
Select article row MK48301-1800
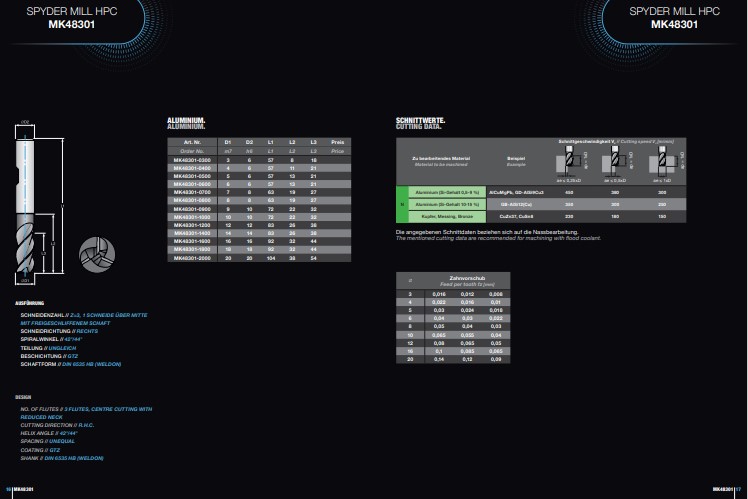pos(259,250)
